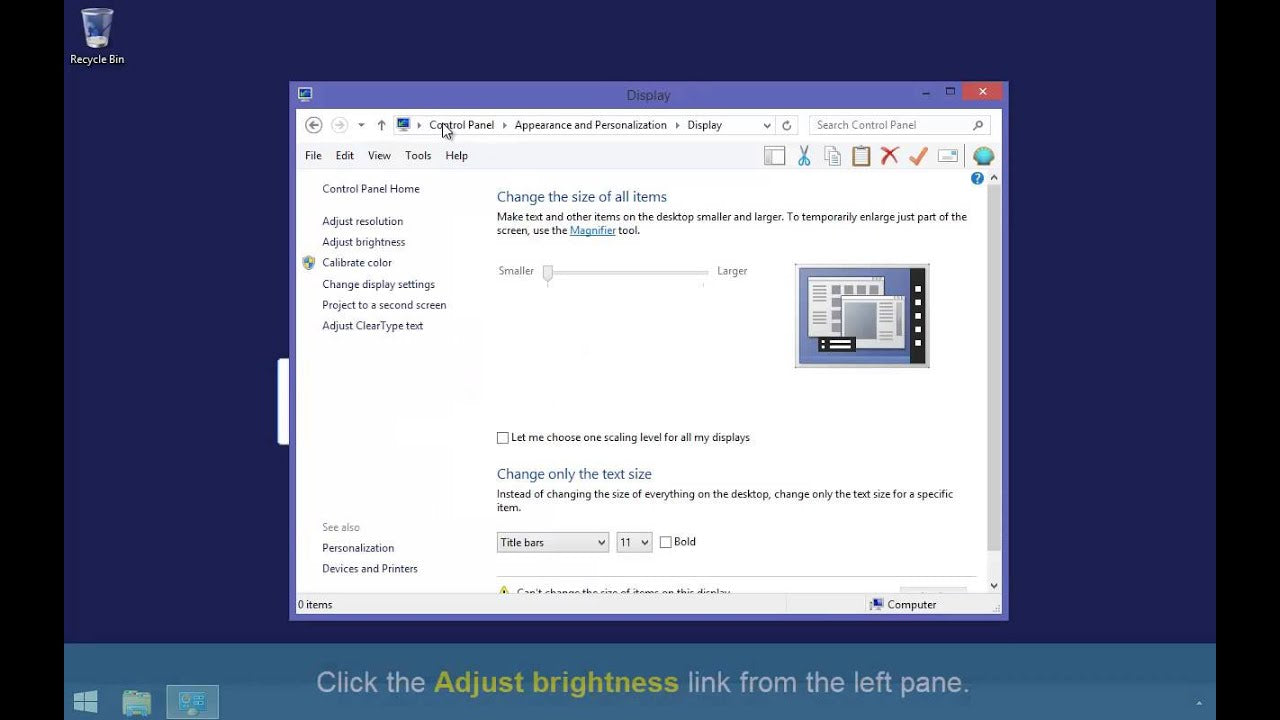Open the Recycle Bin desktop icon

97,37
